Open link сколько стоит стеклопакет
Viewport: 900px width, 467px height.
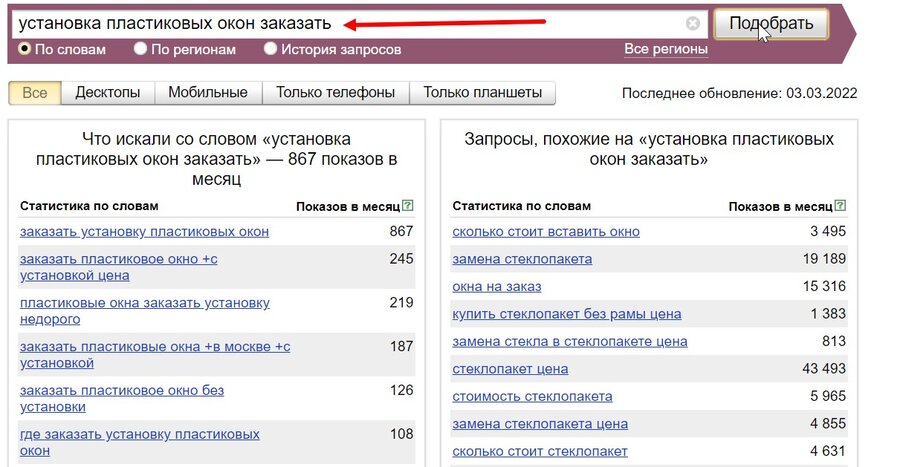point(540,452)
